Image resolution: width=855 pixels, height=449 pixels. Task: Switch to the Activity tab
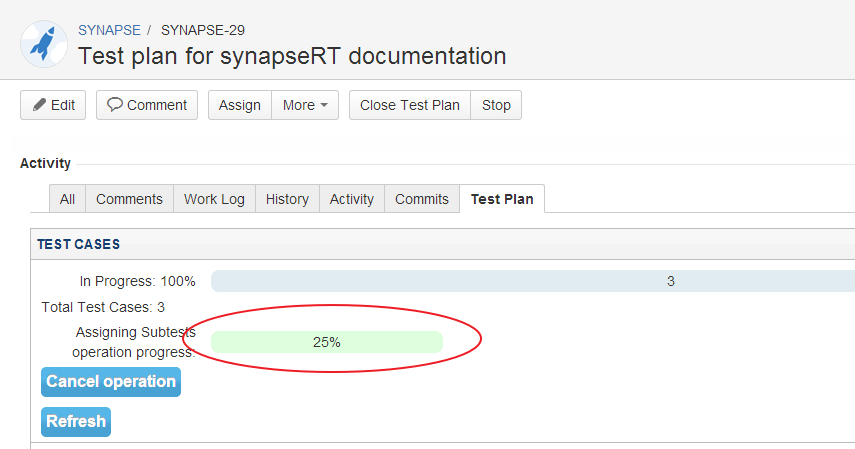point(352,199)
